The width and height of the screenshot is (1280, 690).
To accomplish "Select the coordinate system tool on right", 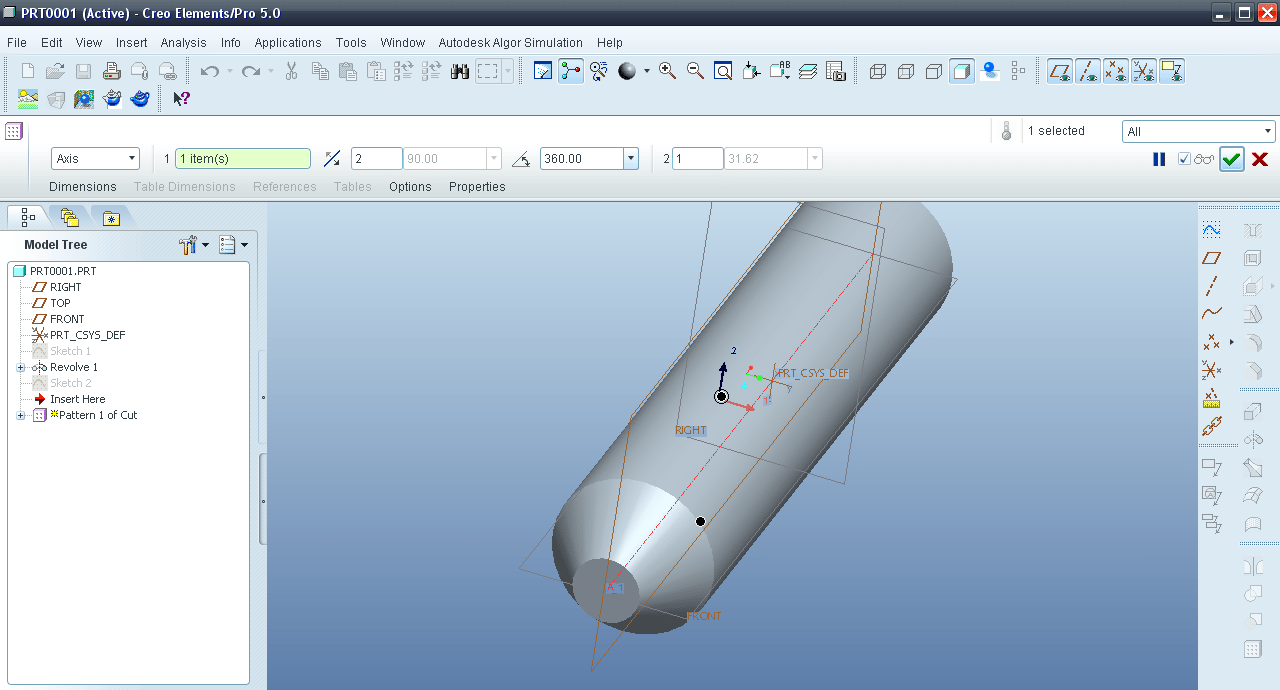I will pos(1212,370).
